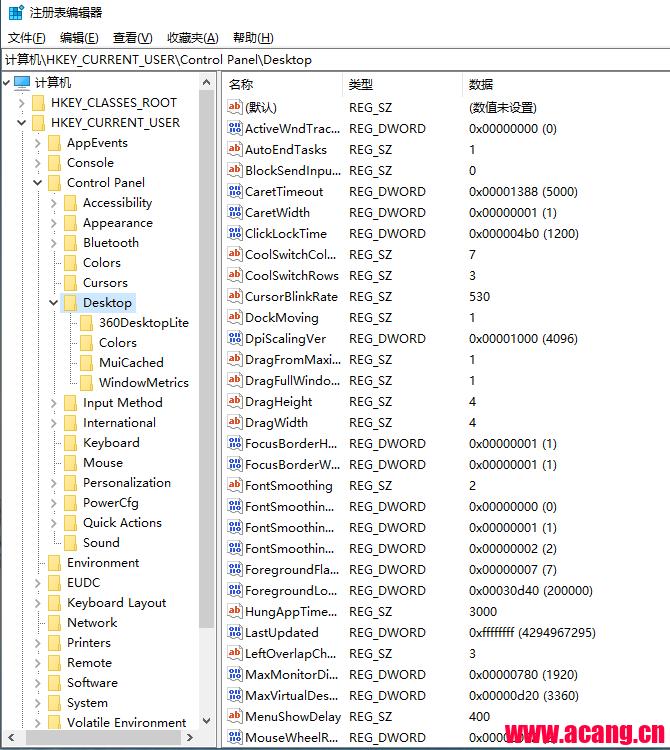The image size is (670, 750).
Task: Sort values by the 名称 column header
Action: (282, 85)
